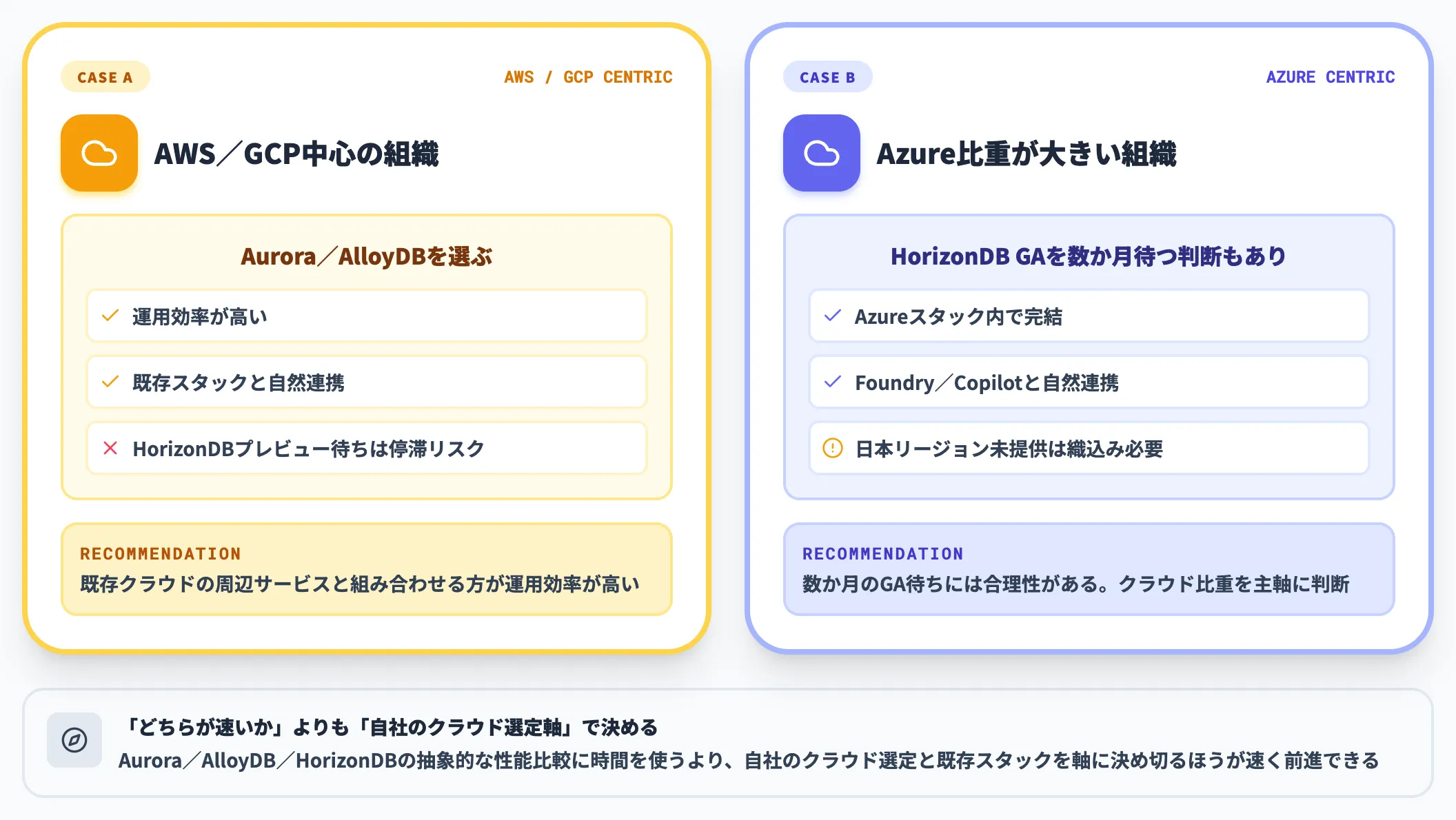Select the CASE B badge

click(827, 77)
